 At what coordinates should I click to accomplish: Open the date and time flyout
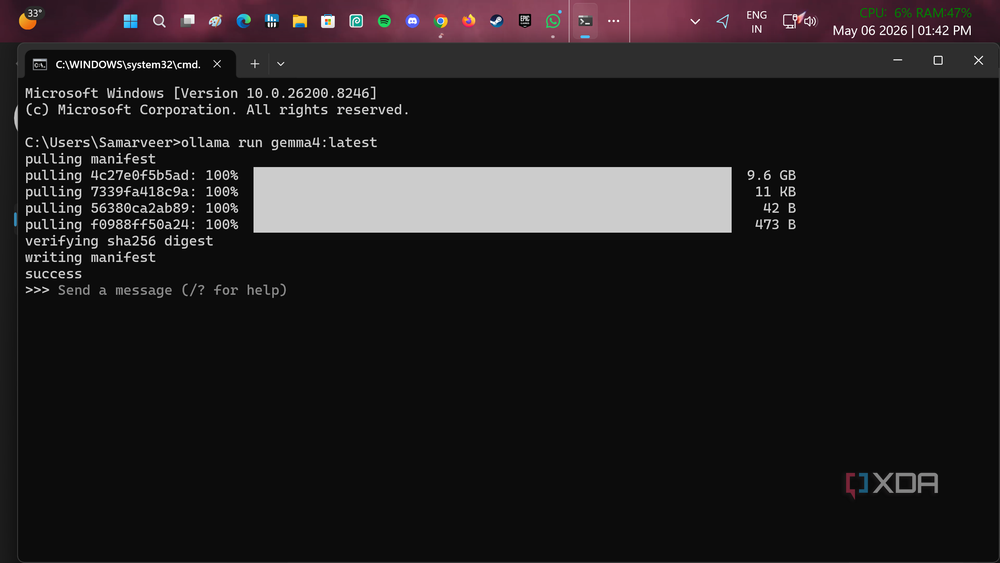(x=902, y=30)
